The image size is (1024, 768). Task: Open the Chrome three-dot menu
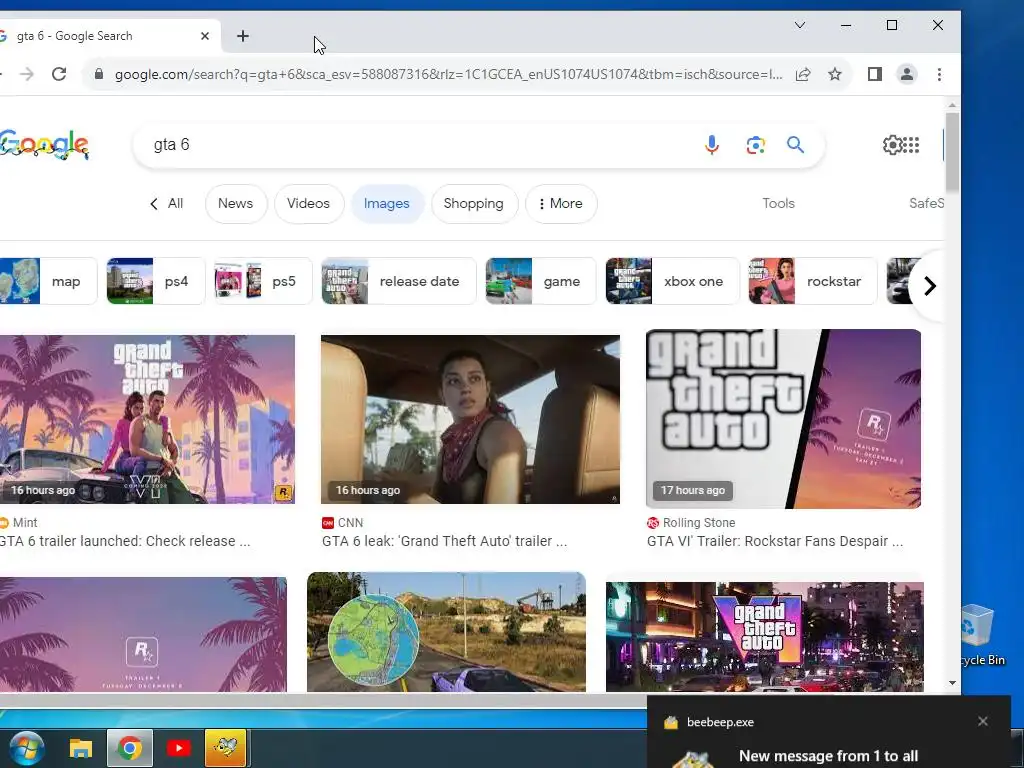(939, 74)
